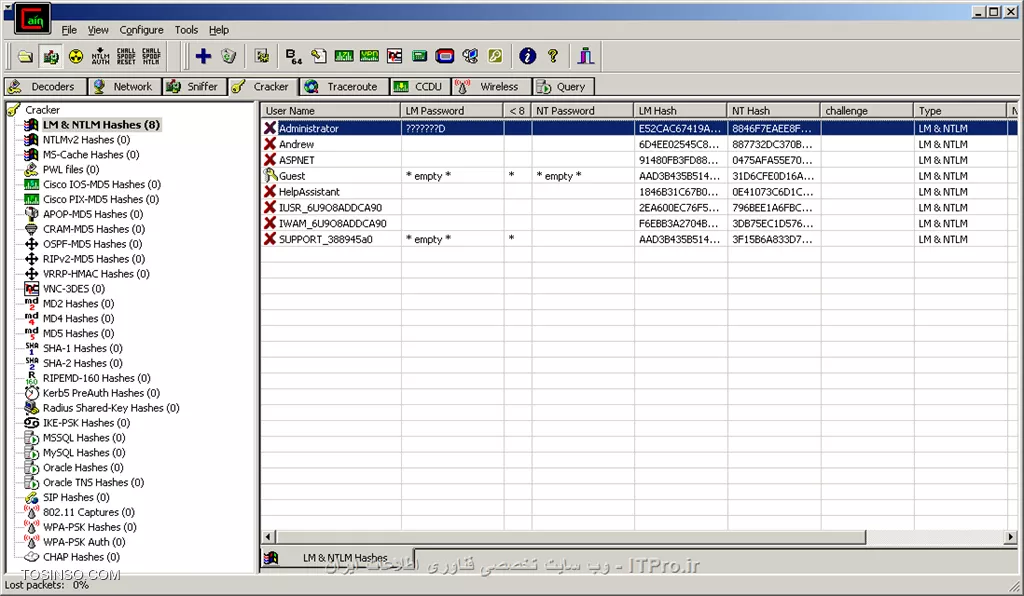Open the Box Revealer monitor icon
The image size is (1024, 596).
pyautogui.click(x=470, y=56)
